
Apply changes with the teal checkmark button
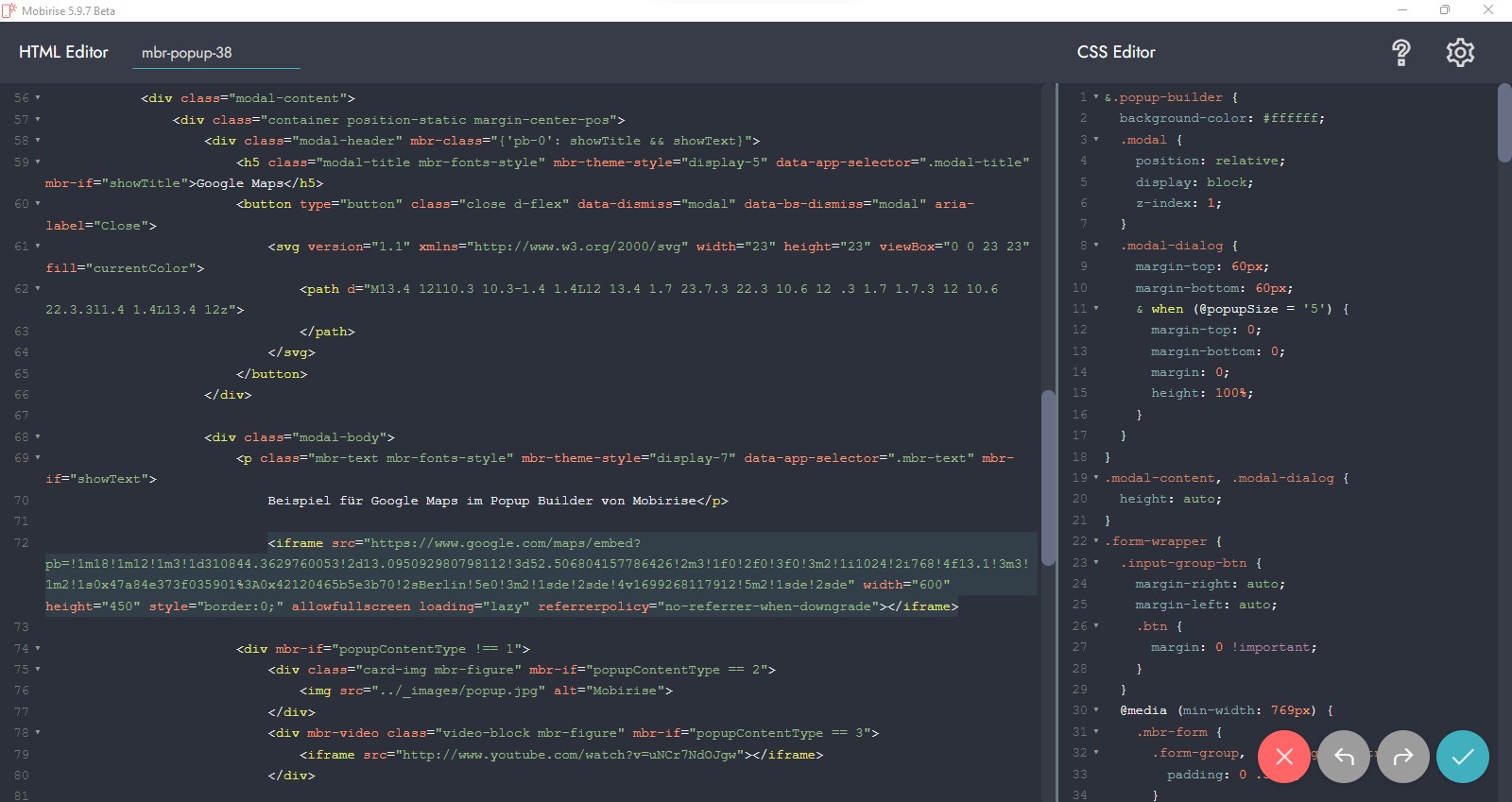(x=1462, y=757)
